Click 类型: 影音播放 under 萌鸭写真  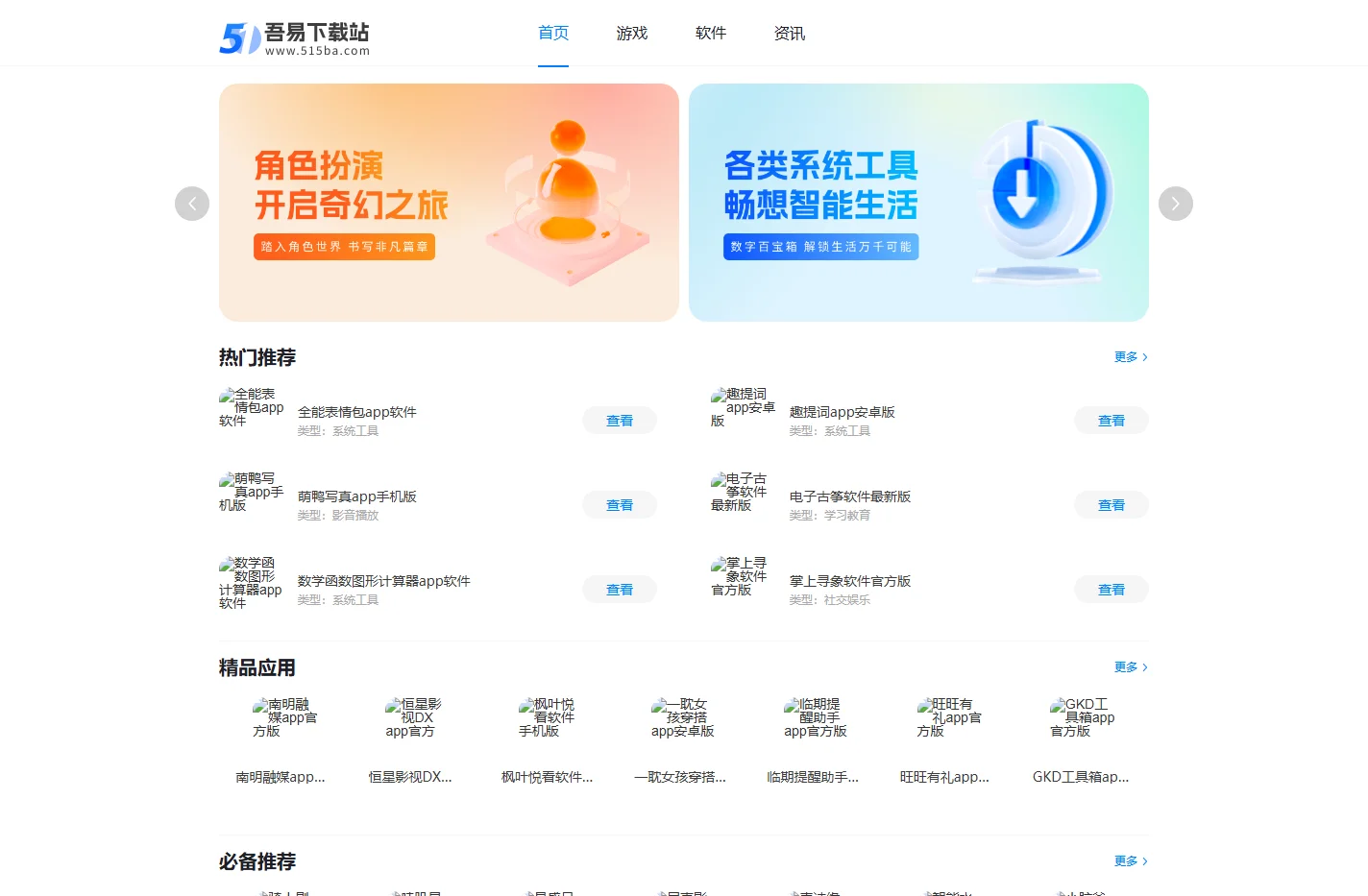pyautogui.click(x=338, y=516)
